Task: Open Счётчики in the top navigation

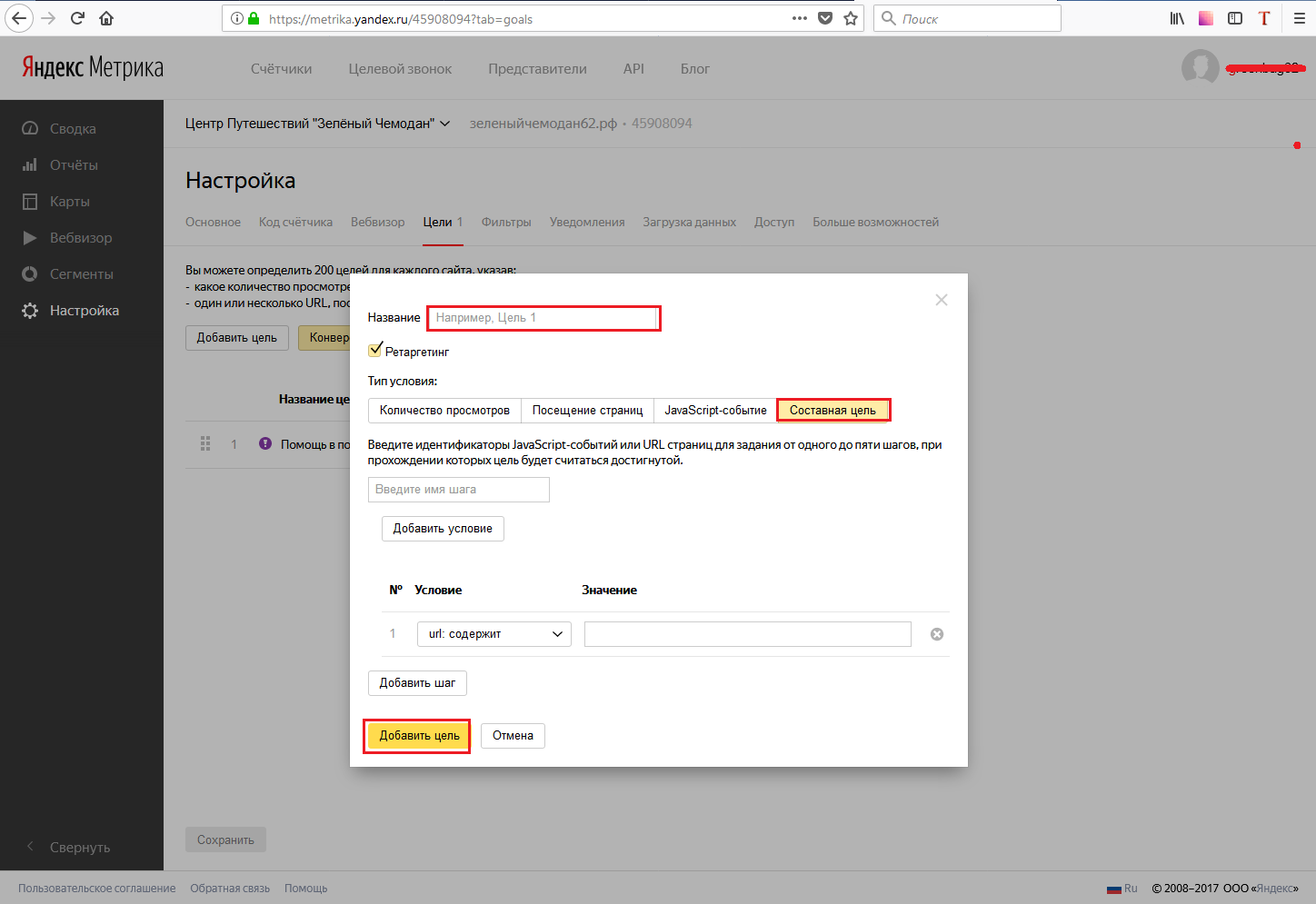Action: (281, 69)
